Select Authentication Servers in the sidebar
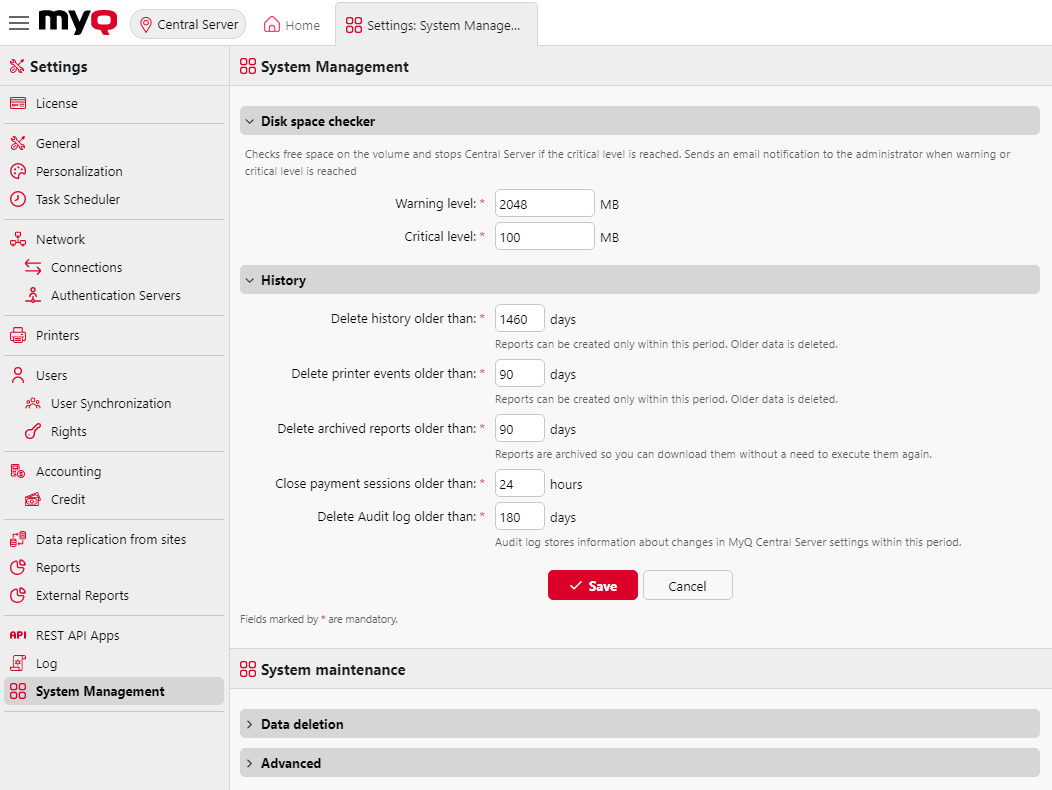 (x=117, y=295)
